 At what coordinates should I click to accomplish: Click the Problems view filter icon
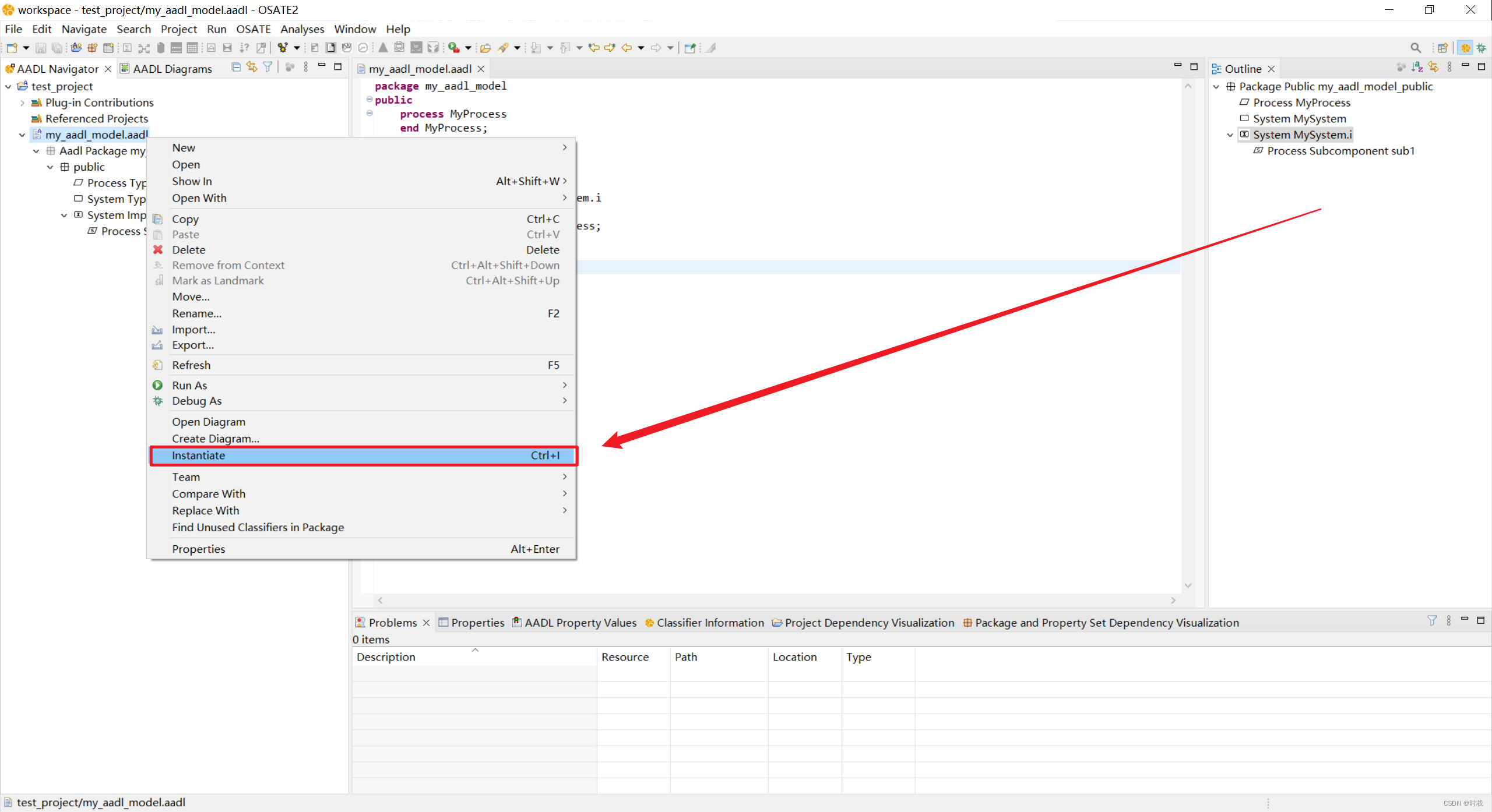click(x=1431, y=621)
